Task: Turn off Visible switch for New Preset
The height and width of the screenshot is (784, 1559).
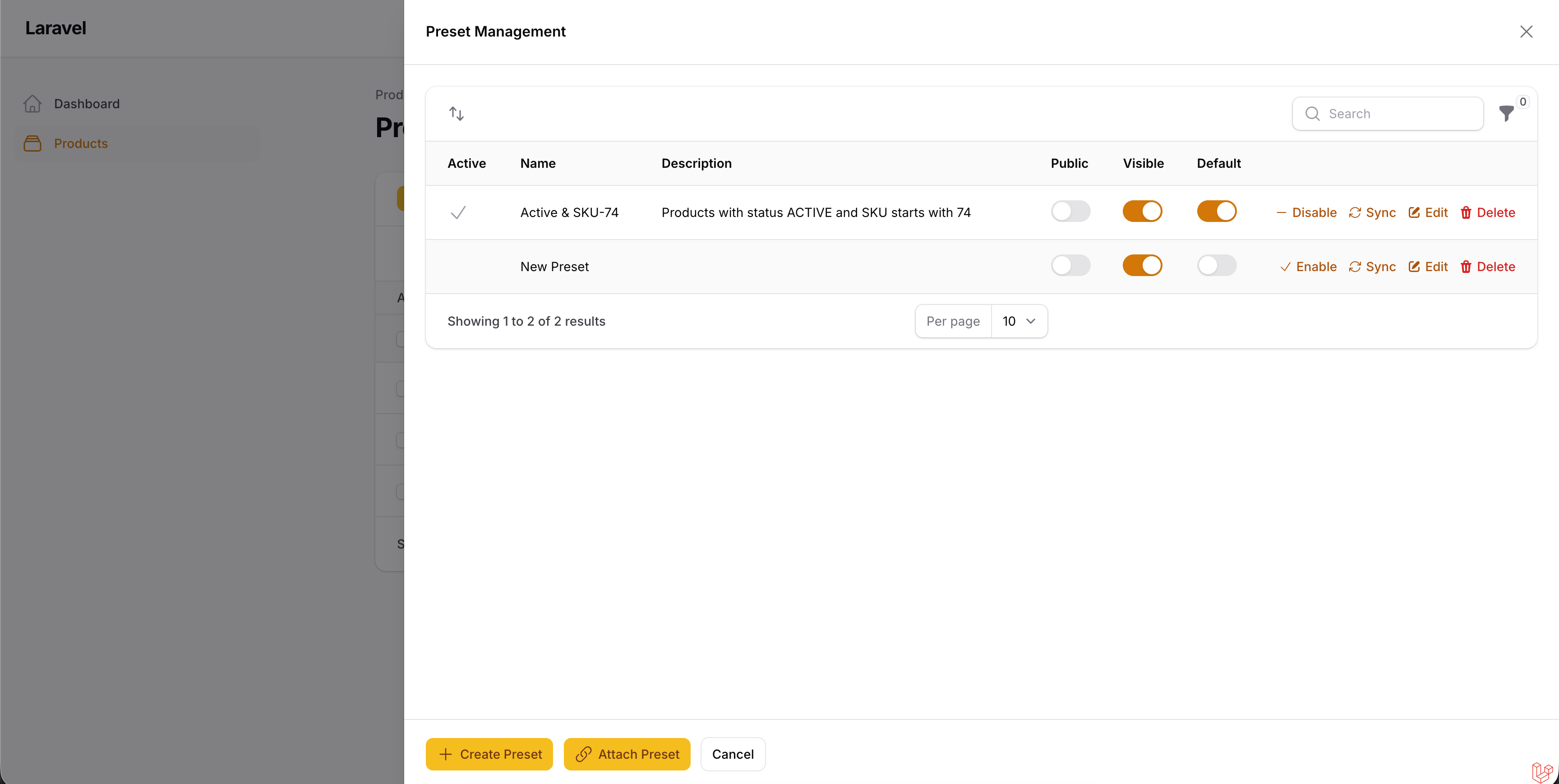Action: (1142, 265)
